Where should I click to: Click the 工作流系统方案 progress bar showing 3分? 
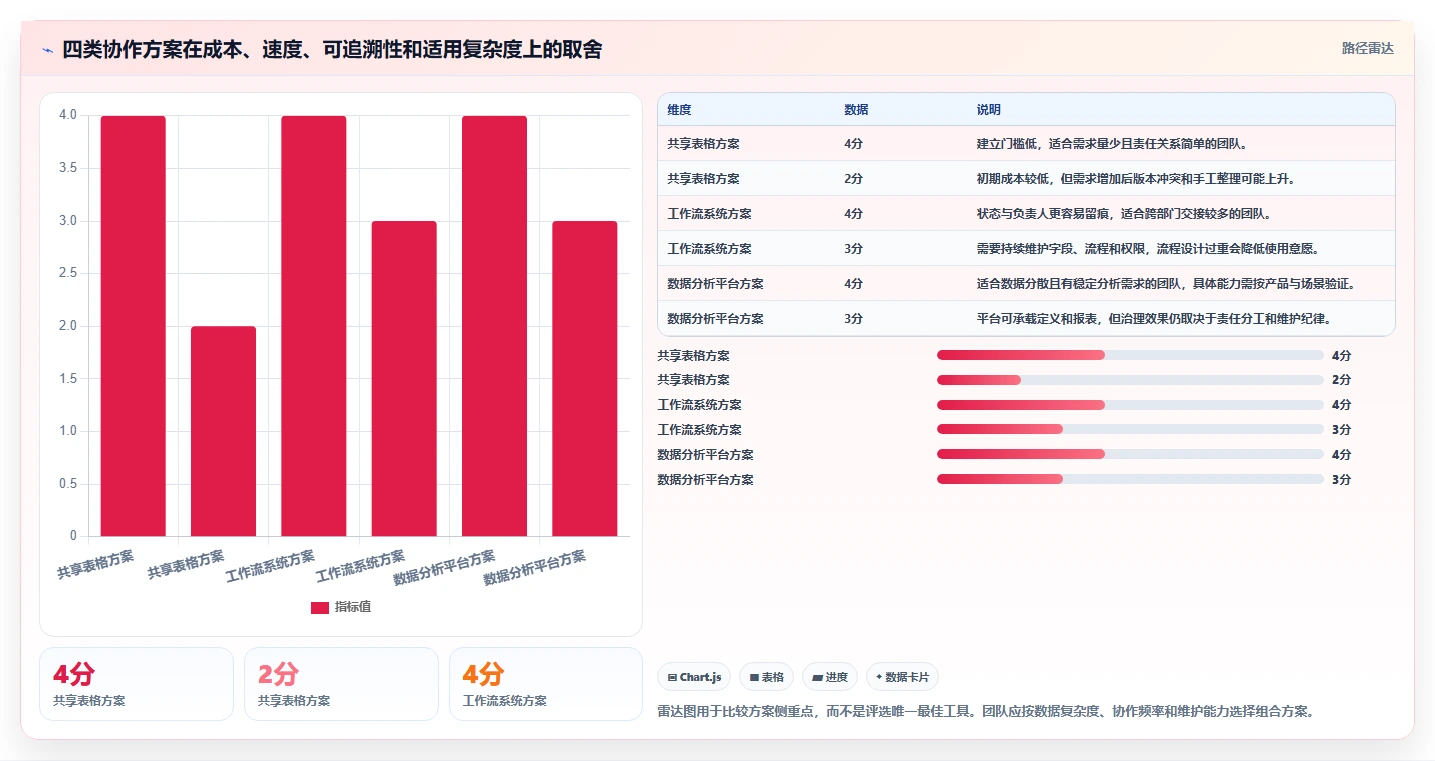pyautogui.click(x=1130, y=429)
